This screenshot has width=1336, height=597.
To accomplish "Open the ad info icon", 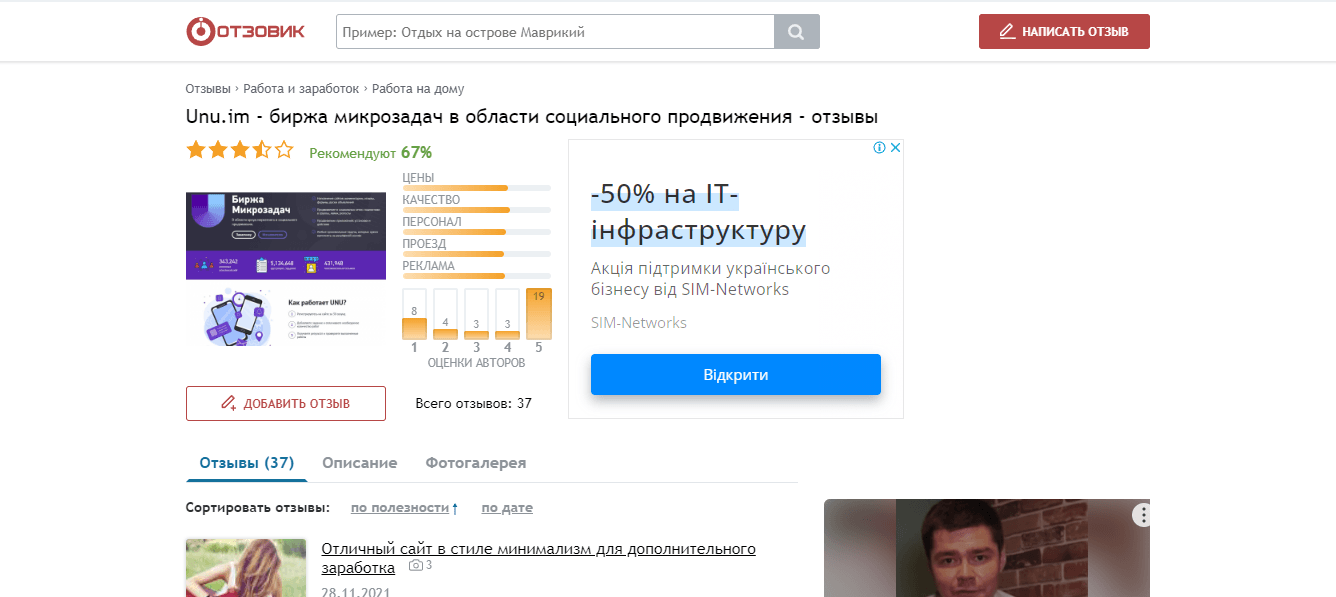I will (x=879, y=148).
